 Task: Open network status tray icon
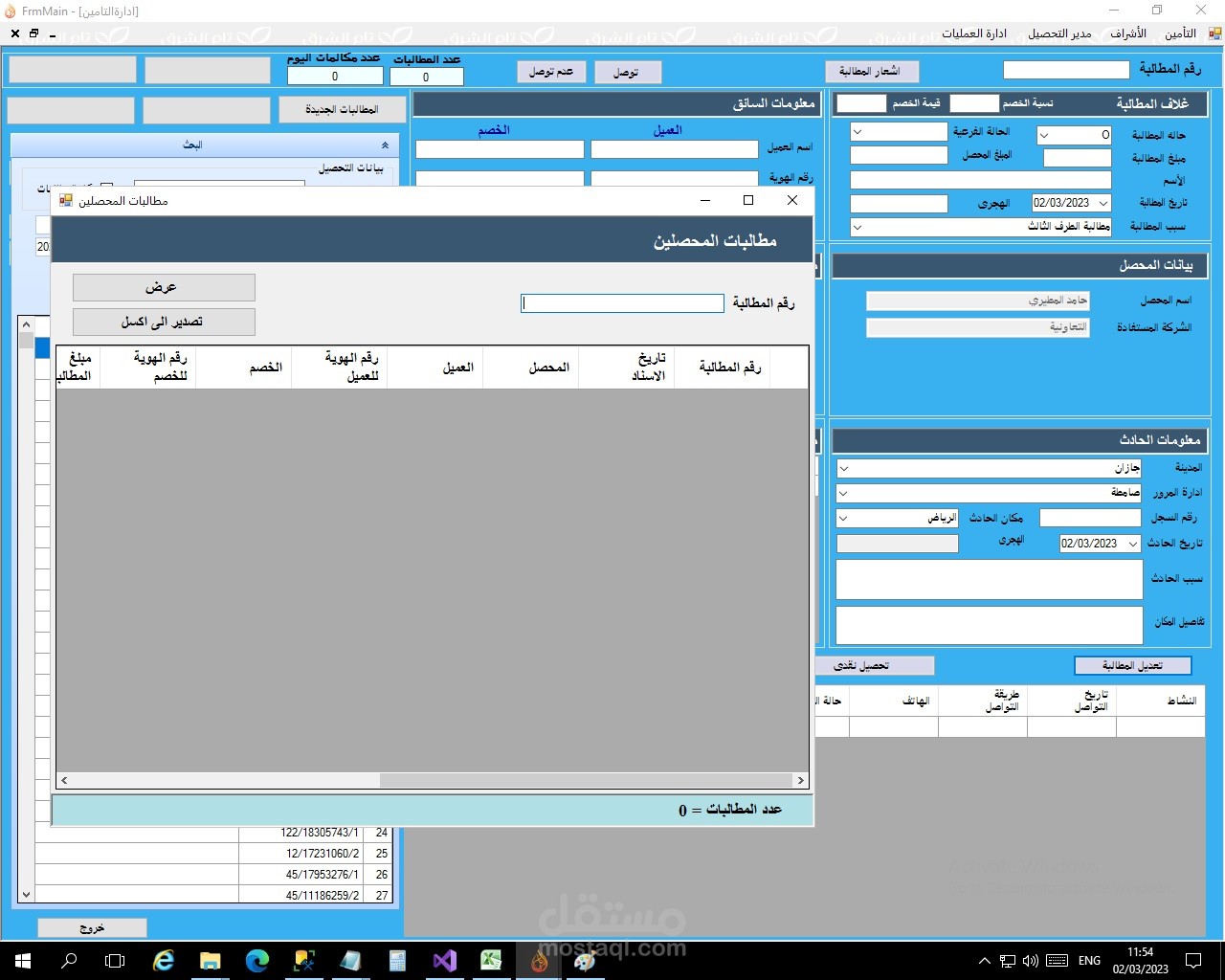1008,961
